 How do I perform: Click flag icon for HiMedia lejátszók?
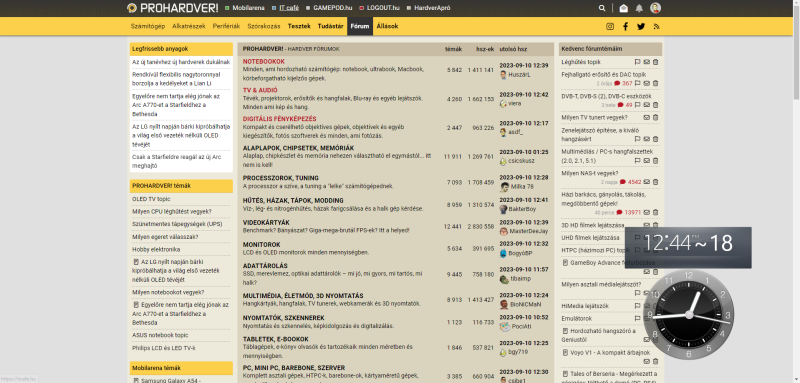click(638, 306)
